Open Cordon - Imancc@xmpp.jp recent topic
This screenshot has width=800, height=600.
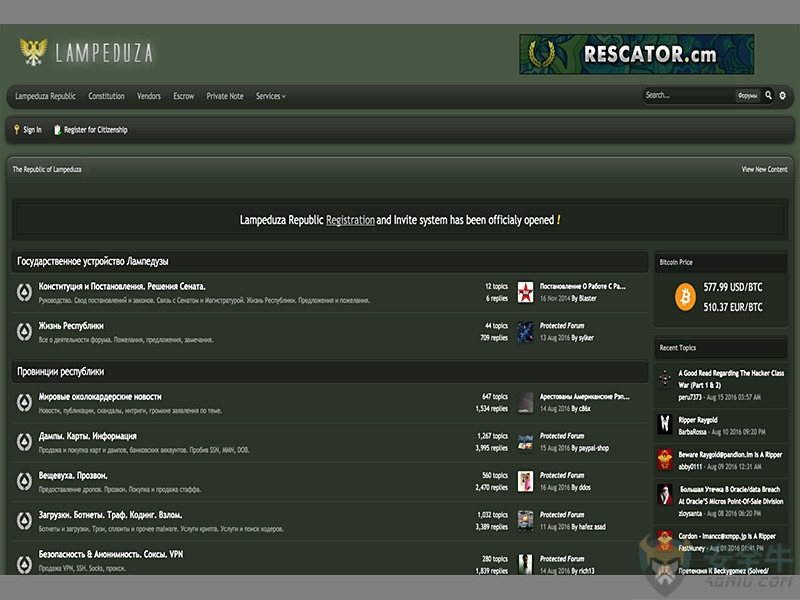tap(727, 536)
